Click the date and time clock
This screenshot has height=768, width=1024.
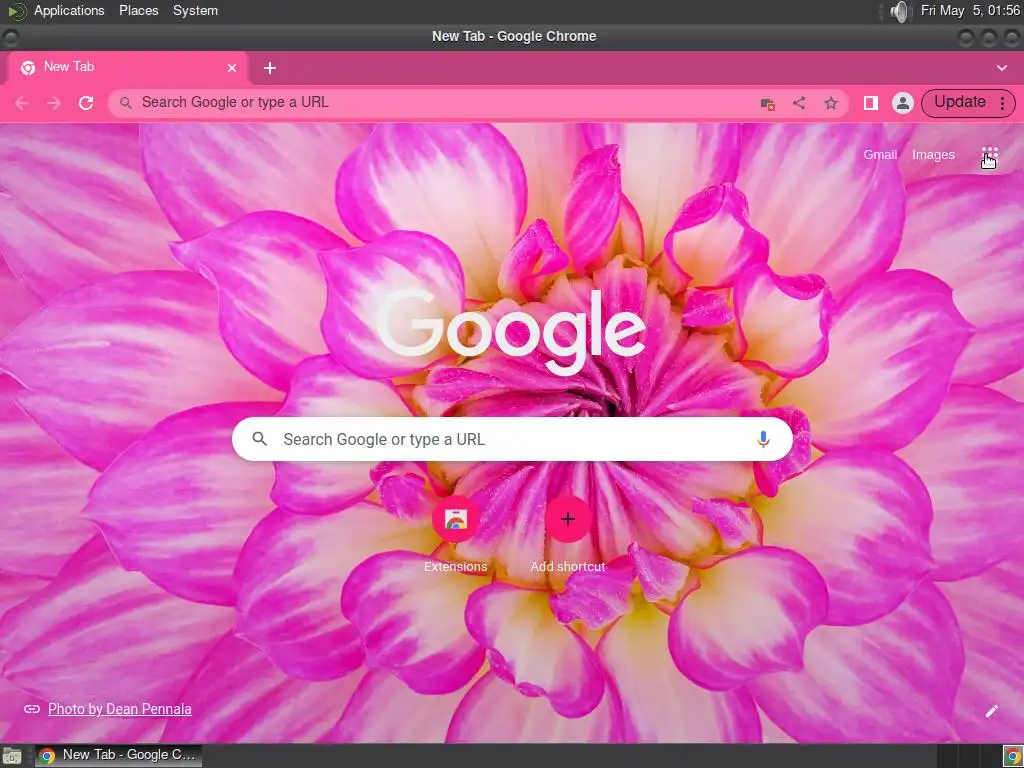970,10
